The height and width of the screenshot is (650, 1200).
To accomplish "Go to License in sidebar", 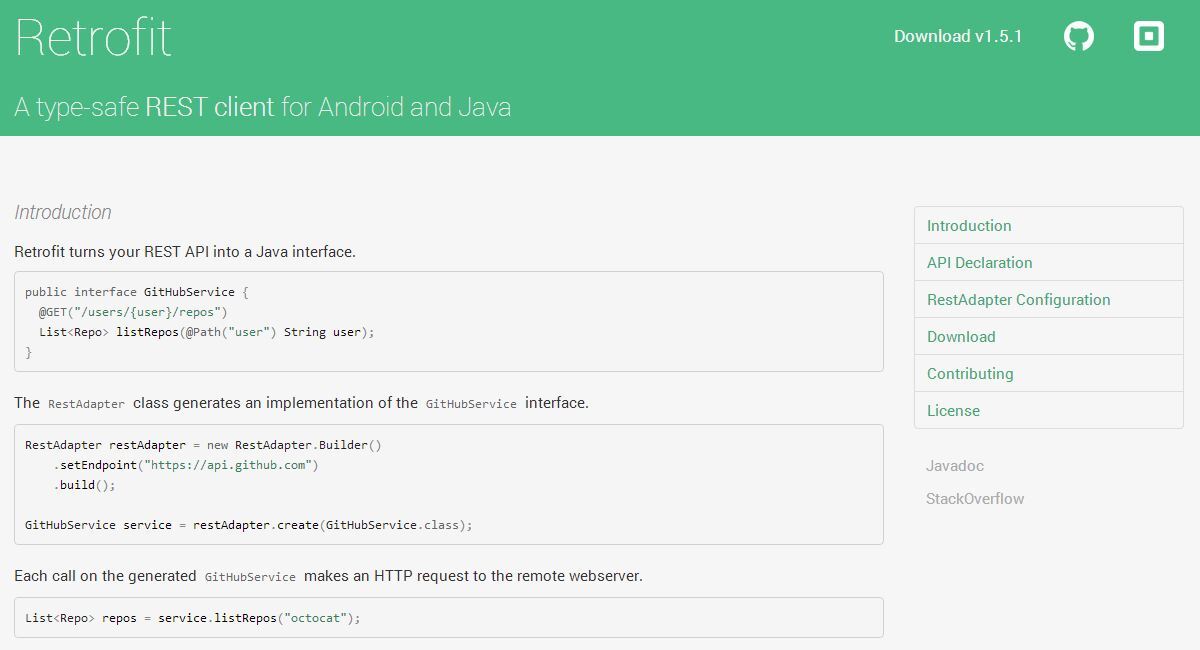I will pos(1049,410).
